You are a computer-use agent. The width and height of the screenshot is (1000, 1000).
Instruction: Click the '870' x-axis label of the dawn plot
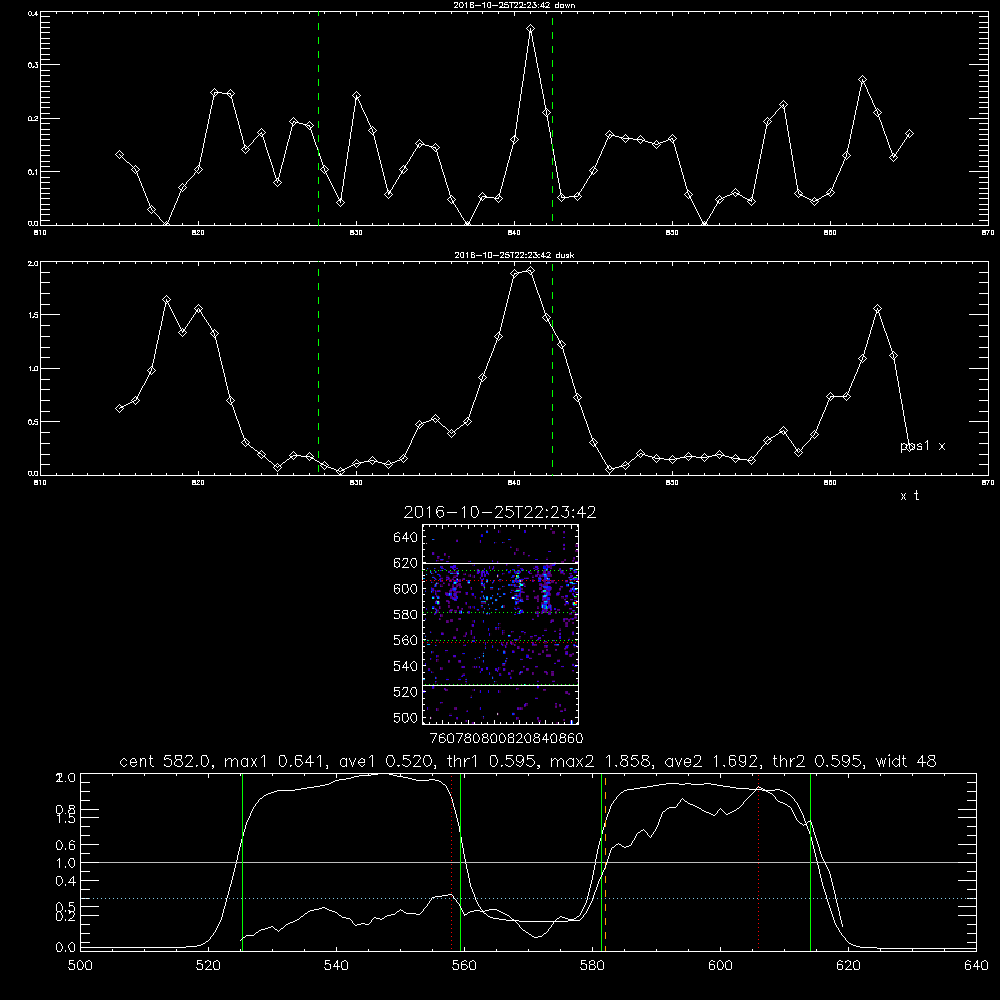[988, 233]
